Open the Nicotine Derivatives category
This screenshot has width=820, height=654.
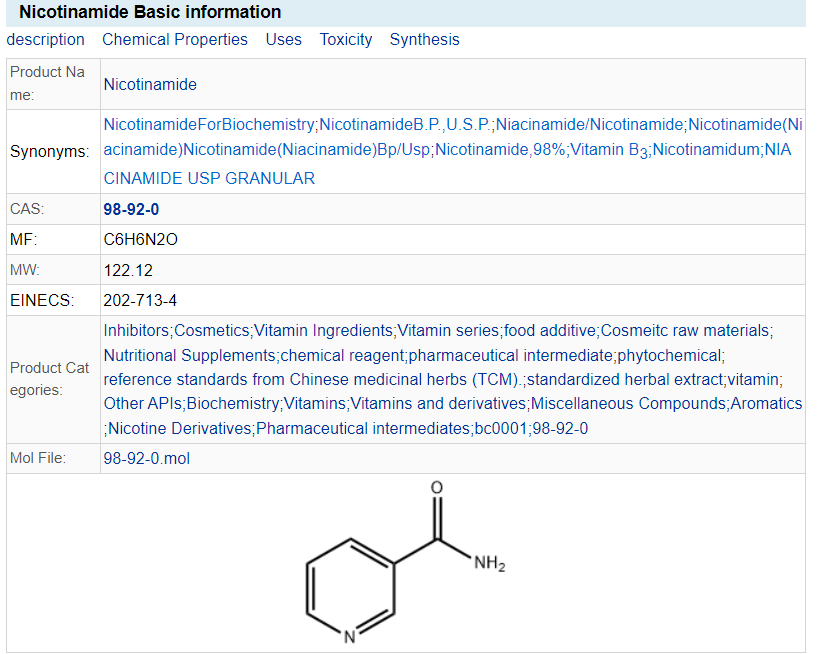coord(180,429)
